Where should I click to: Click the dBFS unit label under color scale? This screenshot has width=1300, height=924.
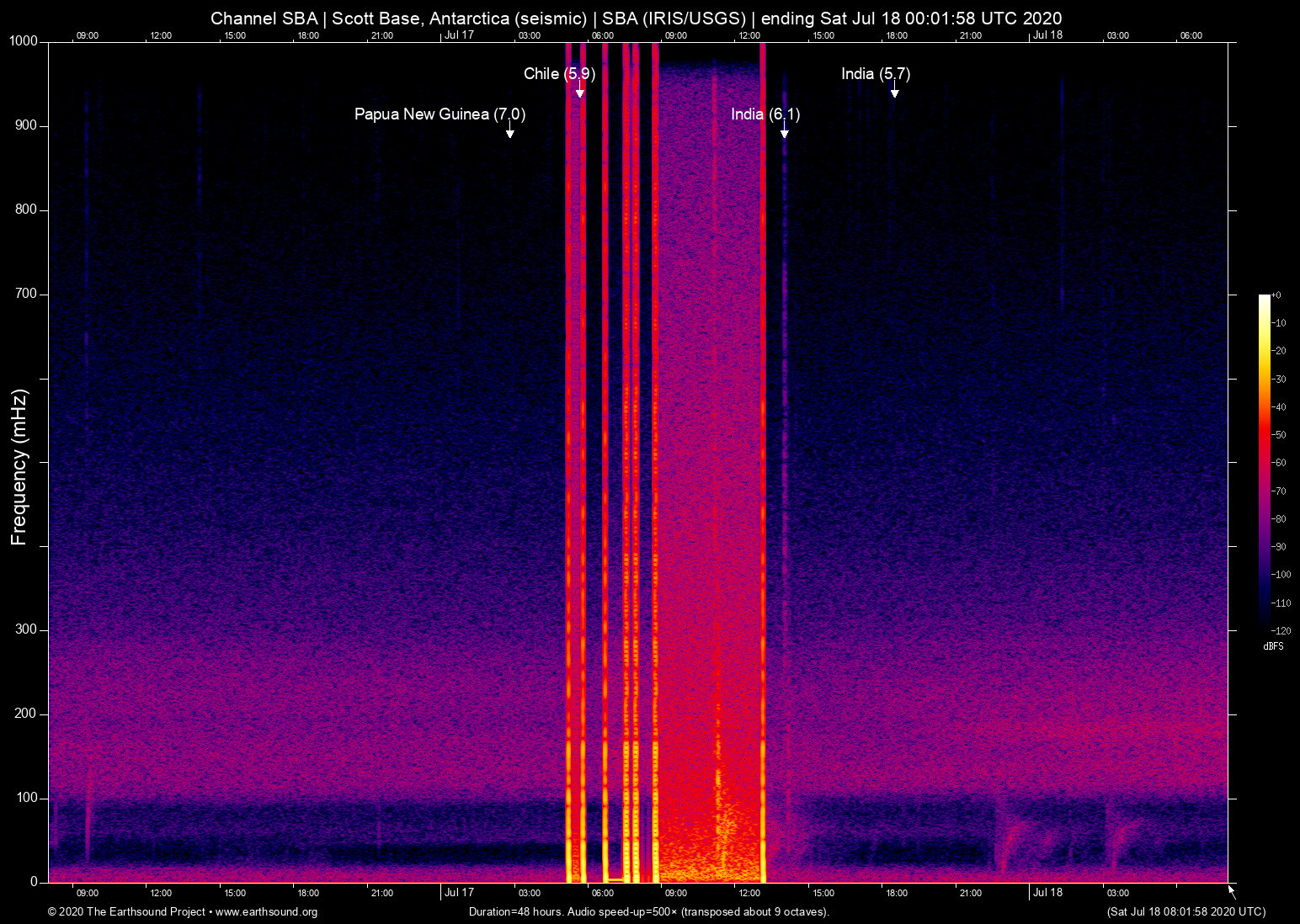1273,646
